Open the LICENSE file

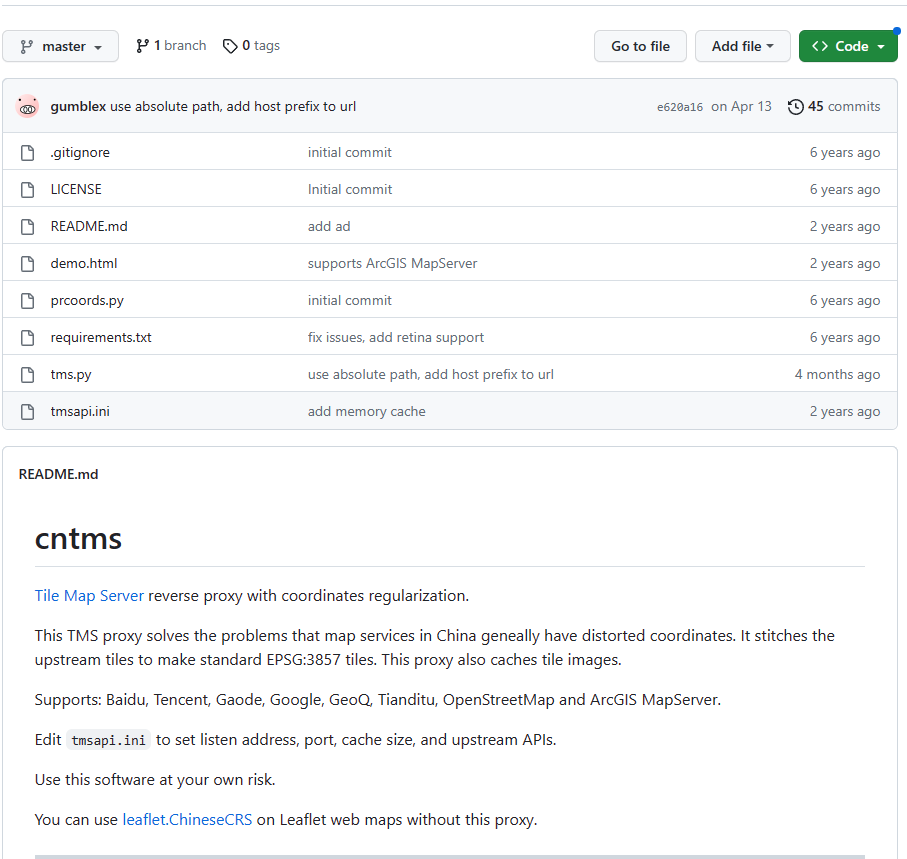pos(76,189)
